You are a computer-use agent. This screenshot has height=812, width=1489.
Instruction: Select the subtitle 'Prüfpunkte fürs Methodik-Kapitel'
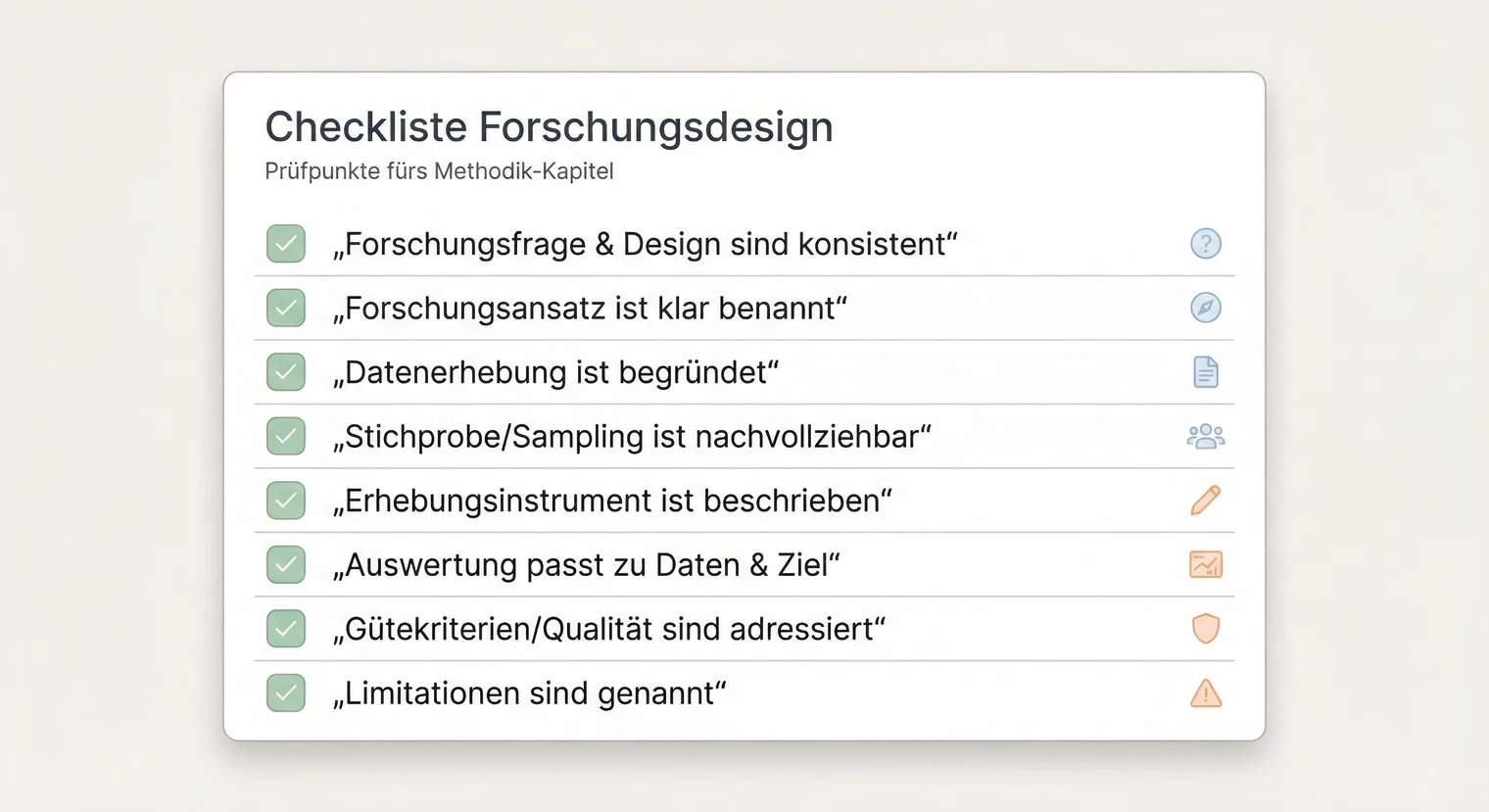coord(439,170)
